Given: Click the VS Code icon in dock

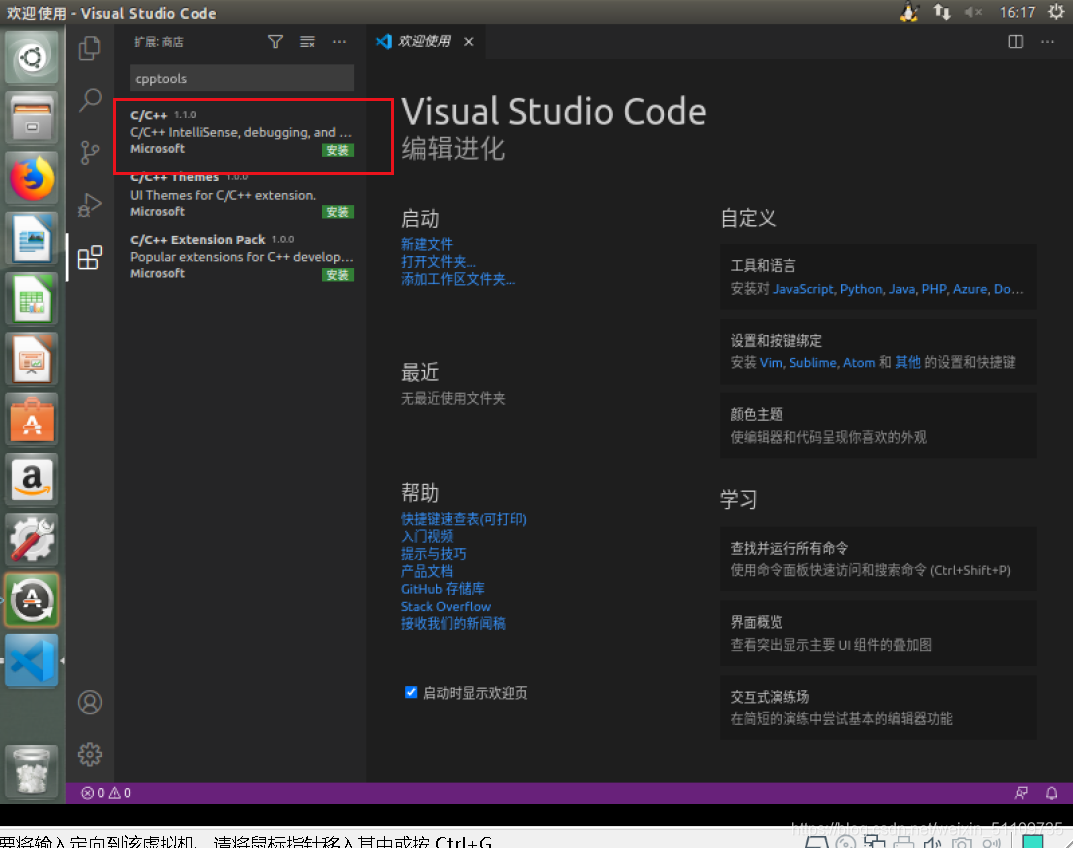Looking at the screenshot, I should pyautogui.click(x=31, y=660).
